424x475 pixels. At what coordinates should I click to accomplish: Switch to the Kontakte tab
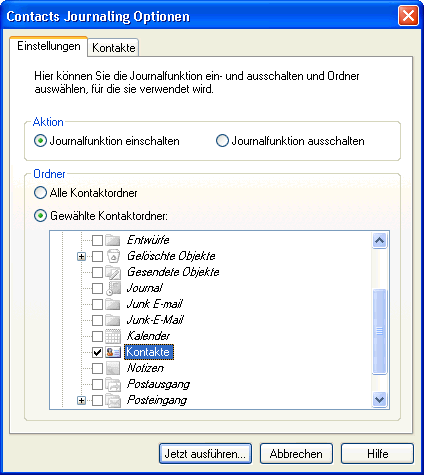point(113,47)
